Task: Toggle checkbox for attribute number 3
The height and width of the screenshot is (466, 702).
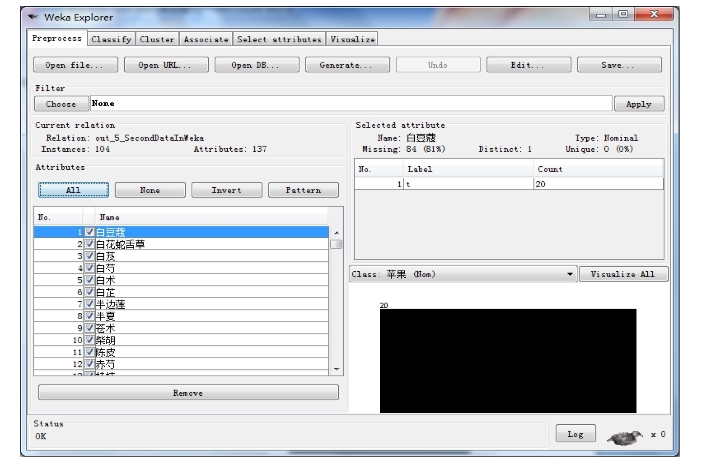Action: pos(90,256)
